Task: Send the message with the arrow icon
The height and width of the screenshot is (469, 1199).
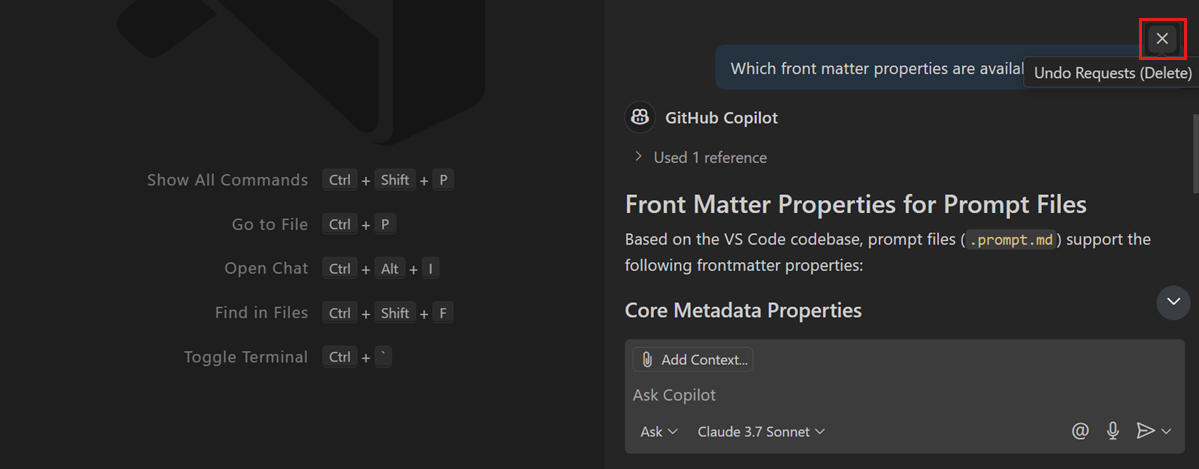Action: point(1145,431)
